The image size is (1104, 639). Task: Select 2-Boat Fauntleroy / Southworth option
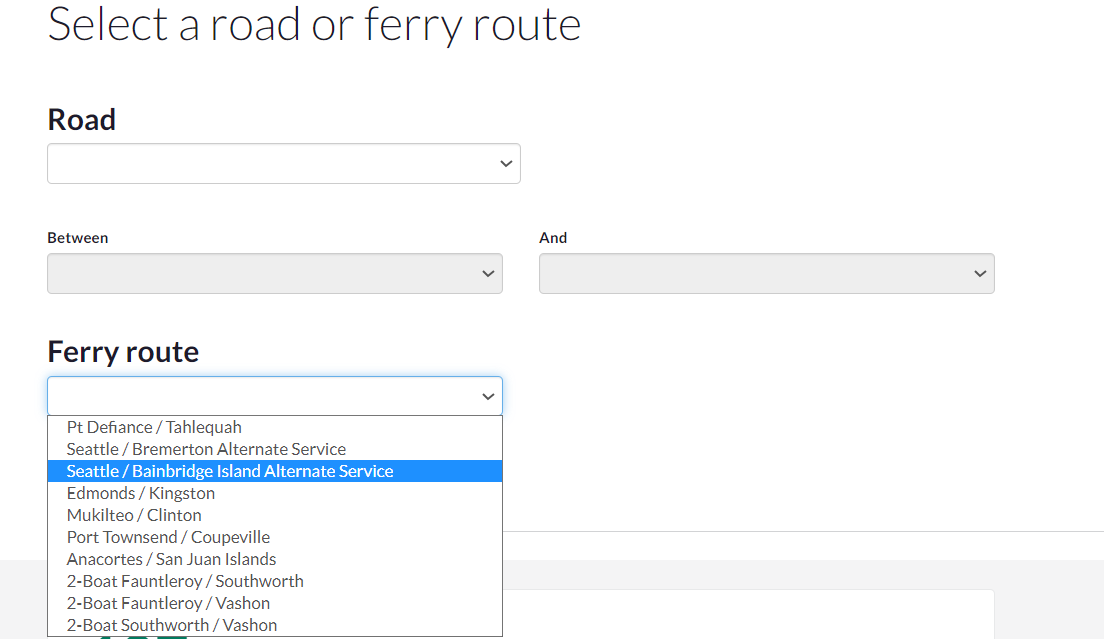click(185, 581)
